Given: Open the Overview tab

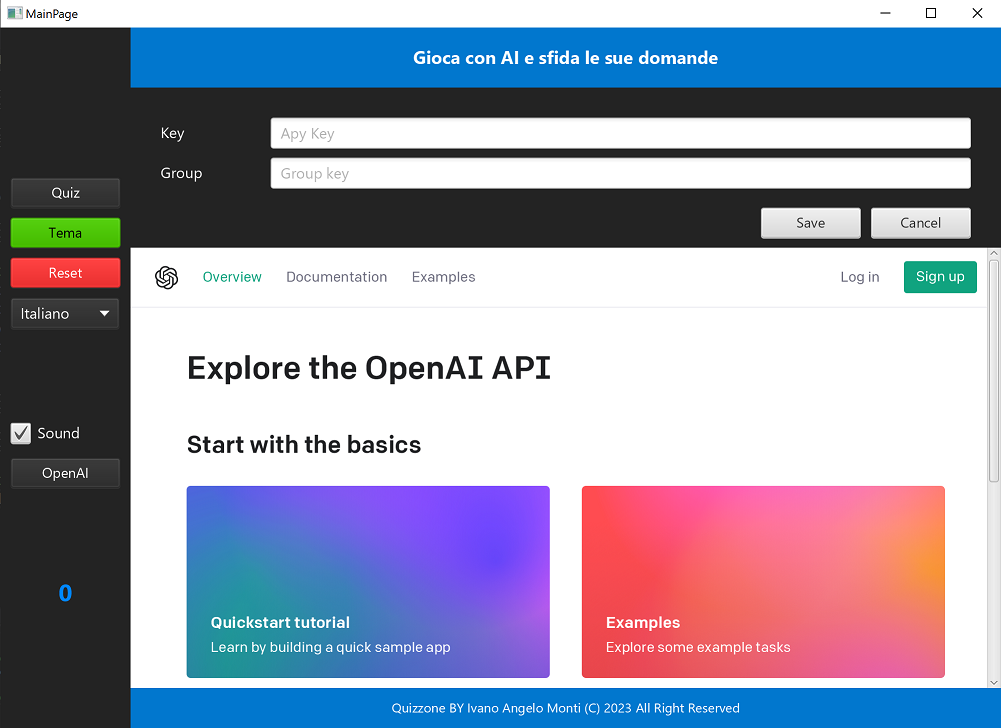Looking at the screenshot, I should click(232, 277).
